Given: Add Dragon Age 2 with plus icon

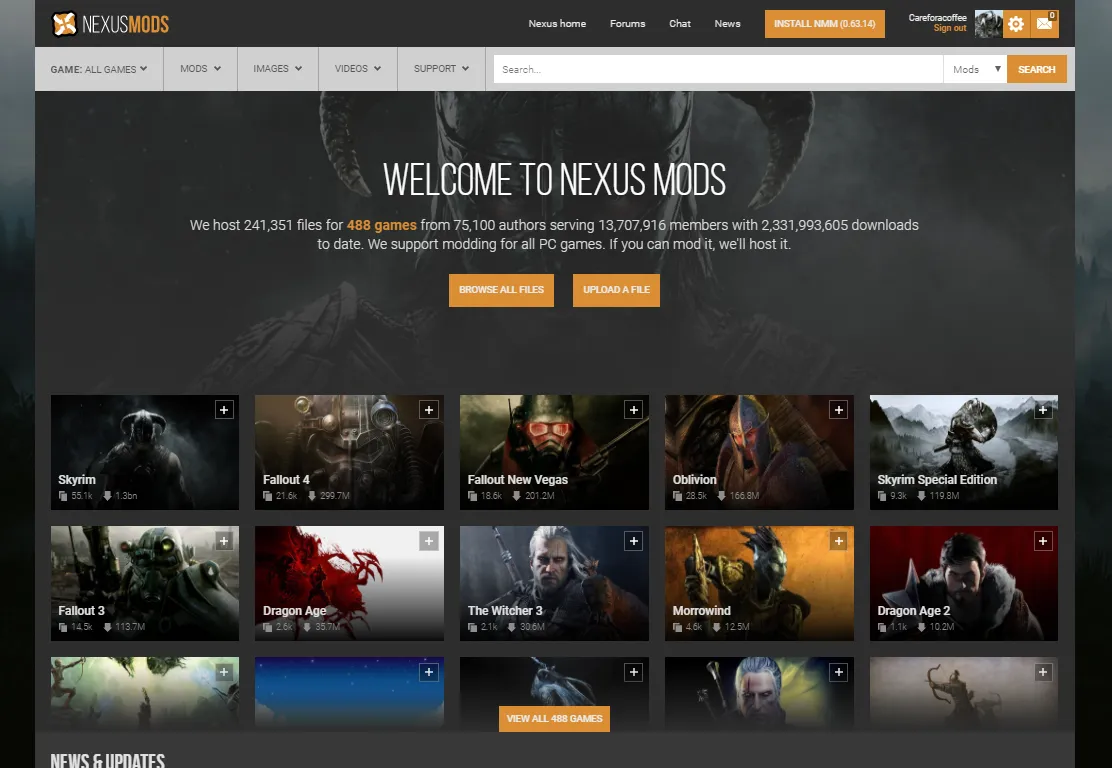Looking at the screenshot, I should [x=1042, y=541].
